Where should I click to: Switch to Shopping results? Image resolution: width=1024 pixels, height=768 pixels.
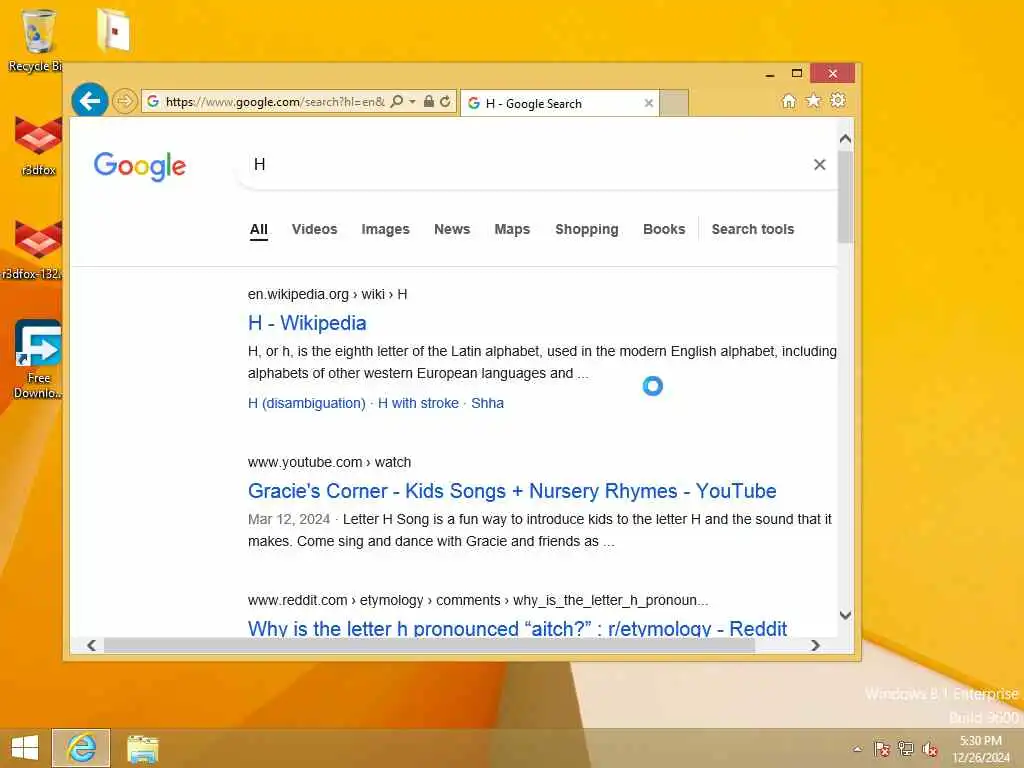pyautogui.click(x=586, y=229)
